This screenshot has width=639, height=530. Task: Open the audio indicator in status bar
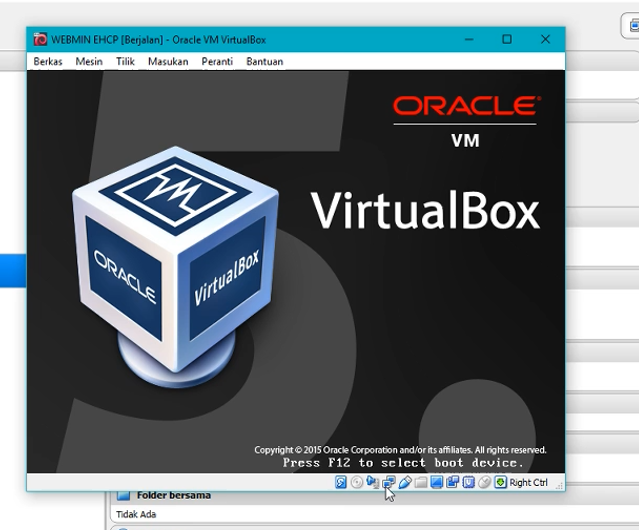(373, 482)
